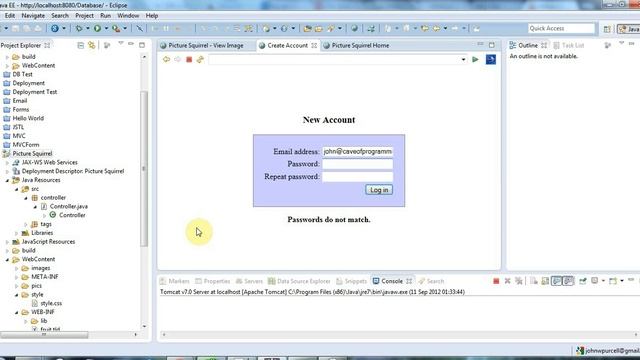Terminate the server from Console toolbar

[x=496, y=281]
